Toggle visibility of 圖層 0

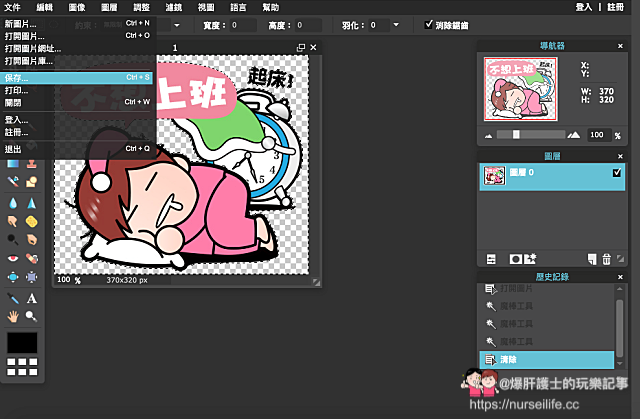point(616,173)
